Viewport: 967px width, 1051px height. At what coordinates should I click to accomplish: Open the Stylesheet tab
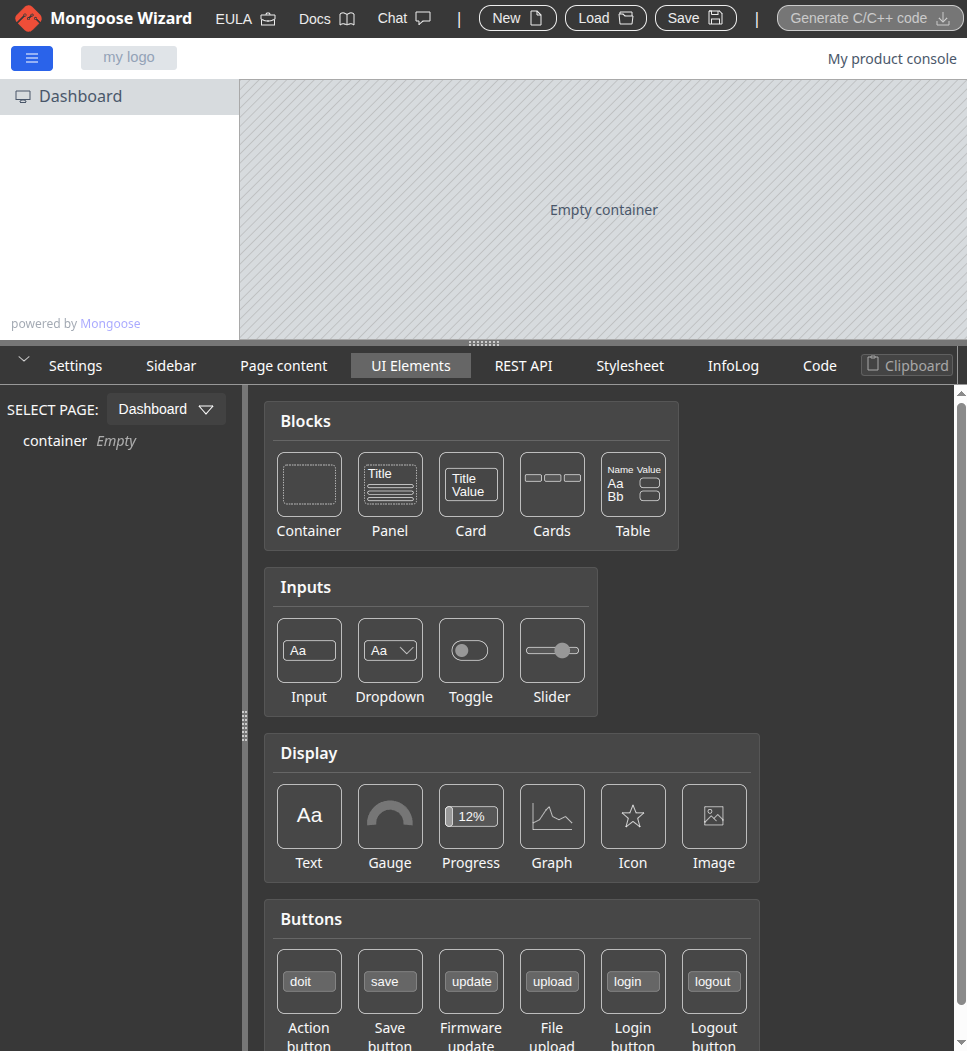(629, 366)
